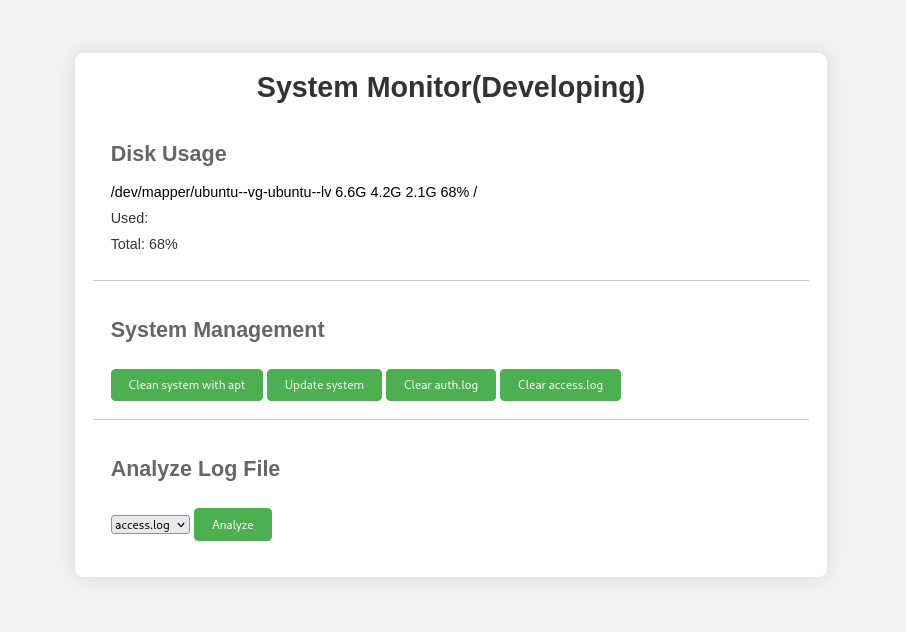
Task: Click the Total: 68% line
Action: (144, 244)
